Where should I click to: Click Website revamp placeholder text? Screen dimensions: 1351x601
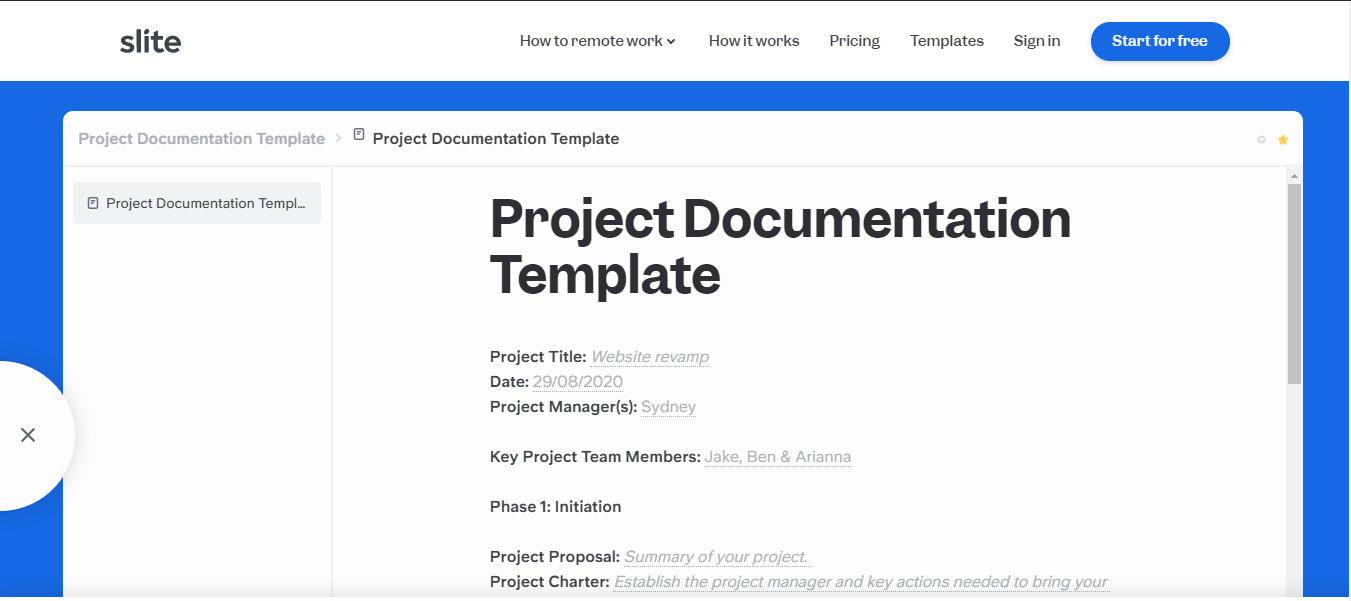click(650, 357)
